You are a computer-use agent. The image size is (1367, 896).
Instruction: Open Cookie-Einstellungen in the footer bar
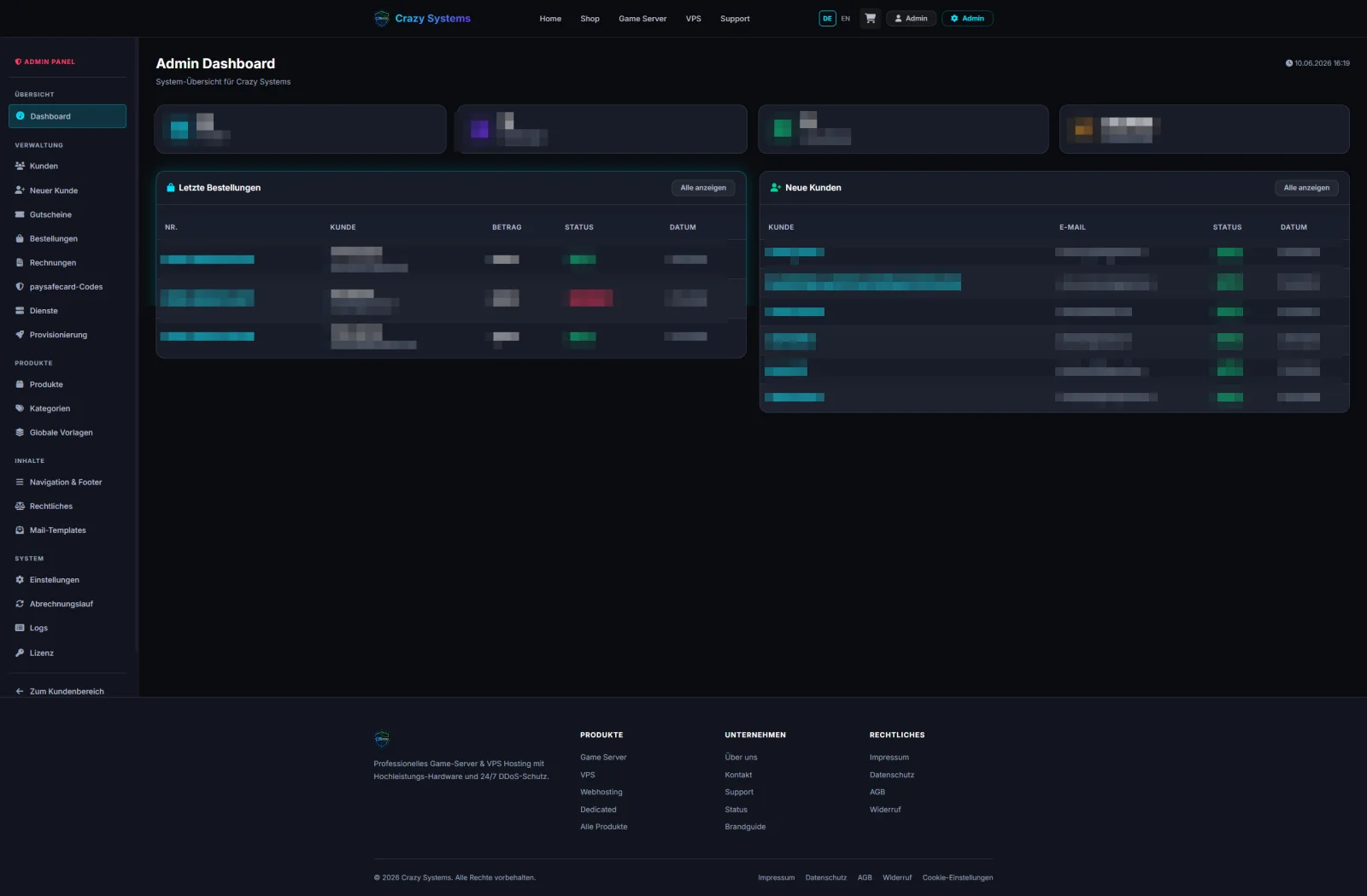pos(958,877)
